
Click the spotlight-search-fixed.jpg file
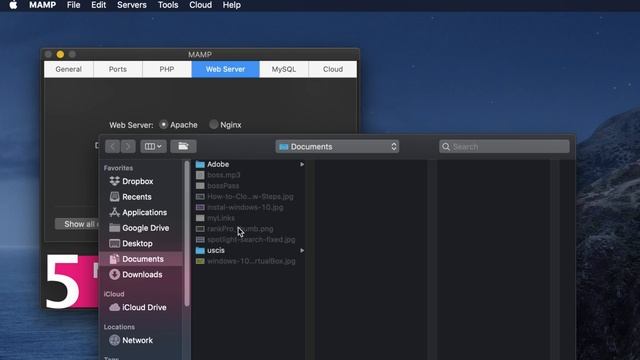click(x=251, y=240)
